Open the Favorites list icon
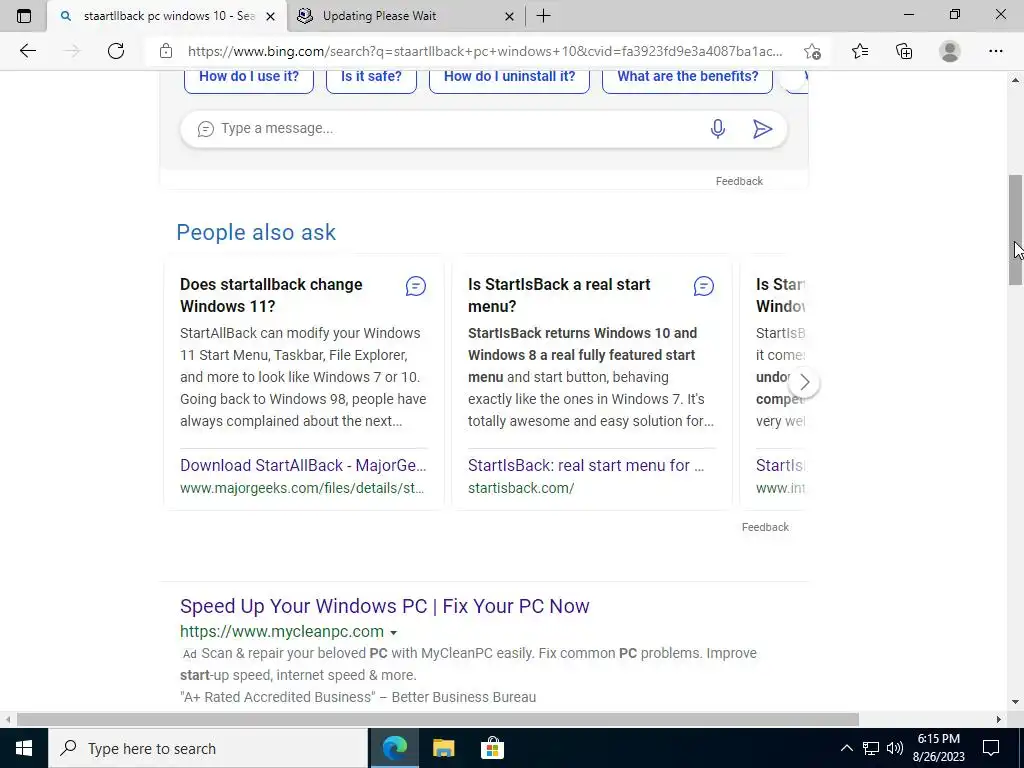 (860, 51)
